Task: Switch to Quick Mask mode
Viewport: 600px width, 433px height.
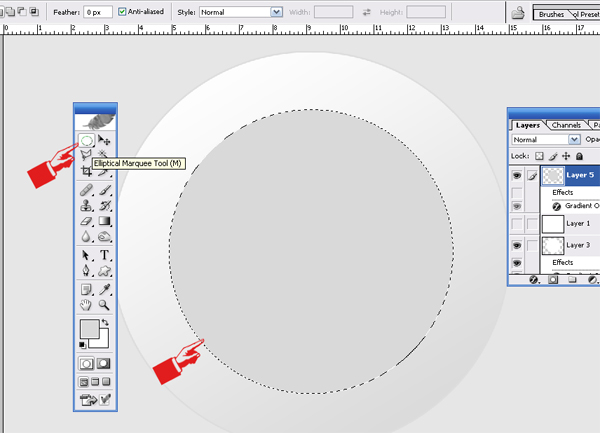Action: pyautogui.click(x=103, y=363)
